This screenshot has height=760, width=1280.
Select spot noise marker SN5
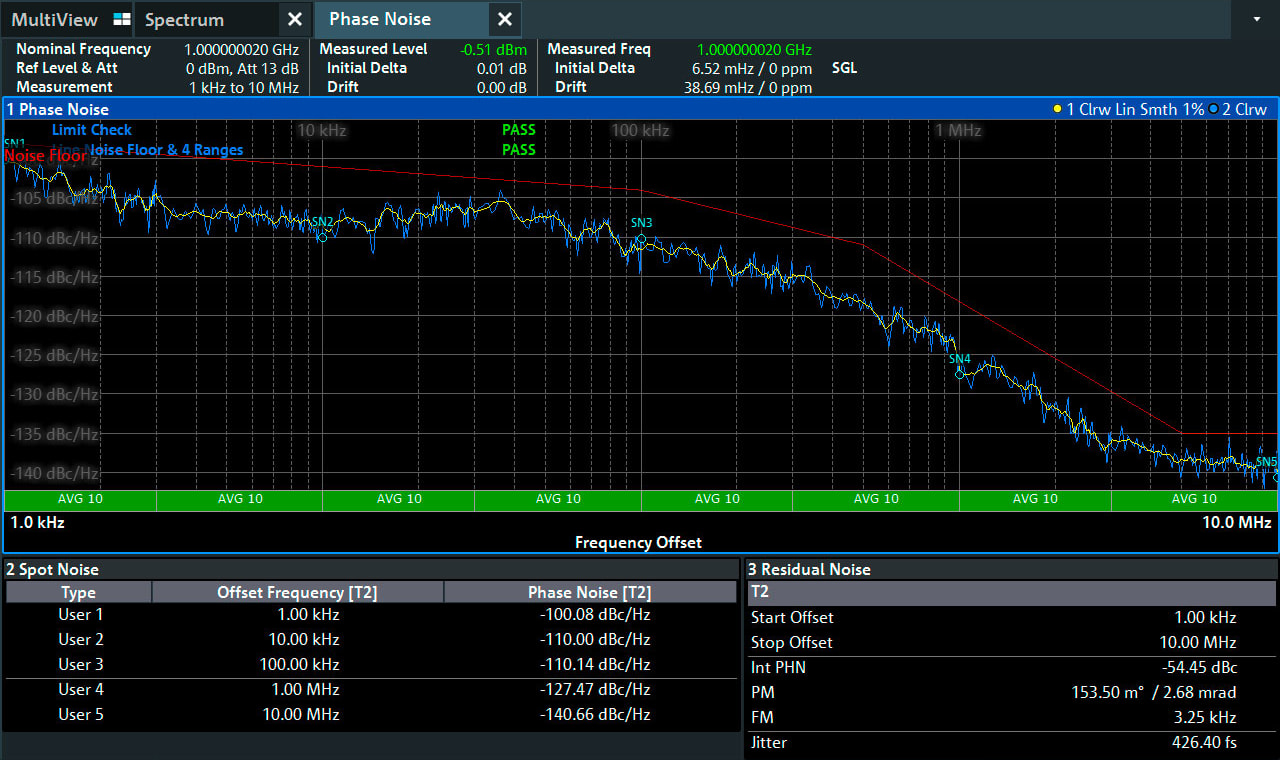click(x=1267, y=462)
